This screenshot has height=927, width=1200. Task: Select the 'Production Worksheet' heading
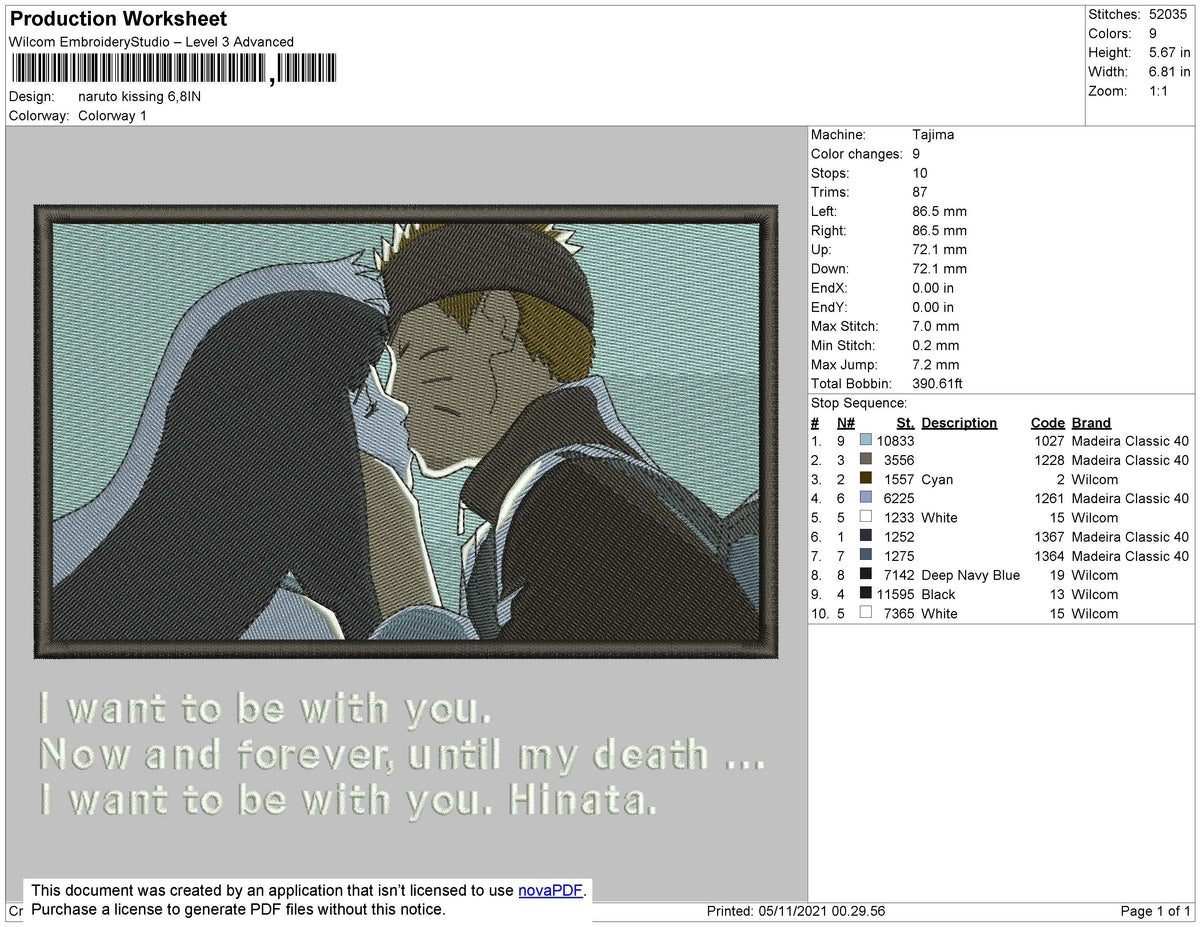(118, 19)
